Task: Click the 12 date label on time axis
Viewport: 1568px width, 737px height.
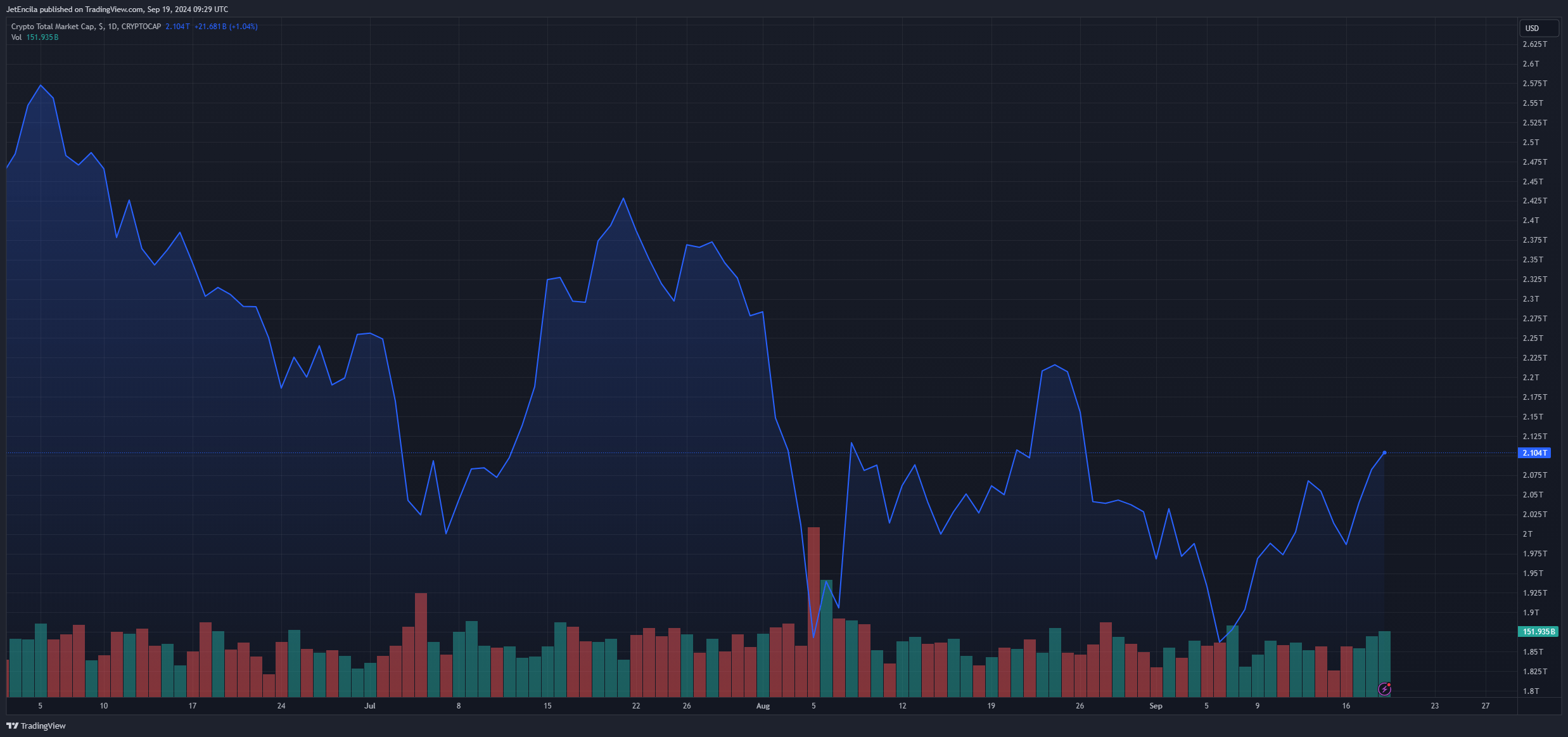Action: click(902, 706)
